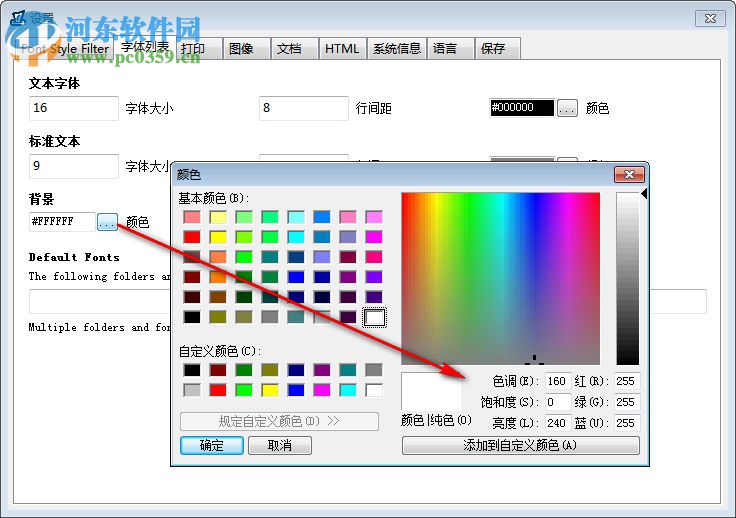Screen dimensions: 736x518
Task: Select the yellow custom swatch in second row
Action: (270, 390)
